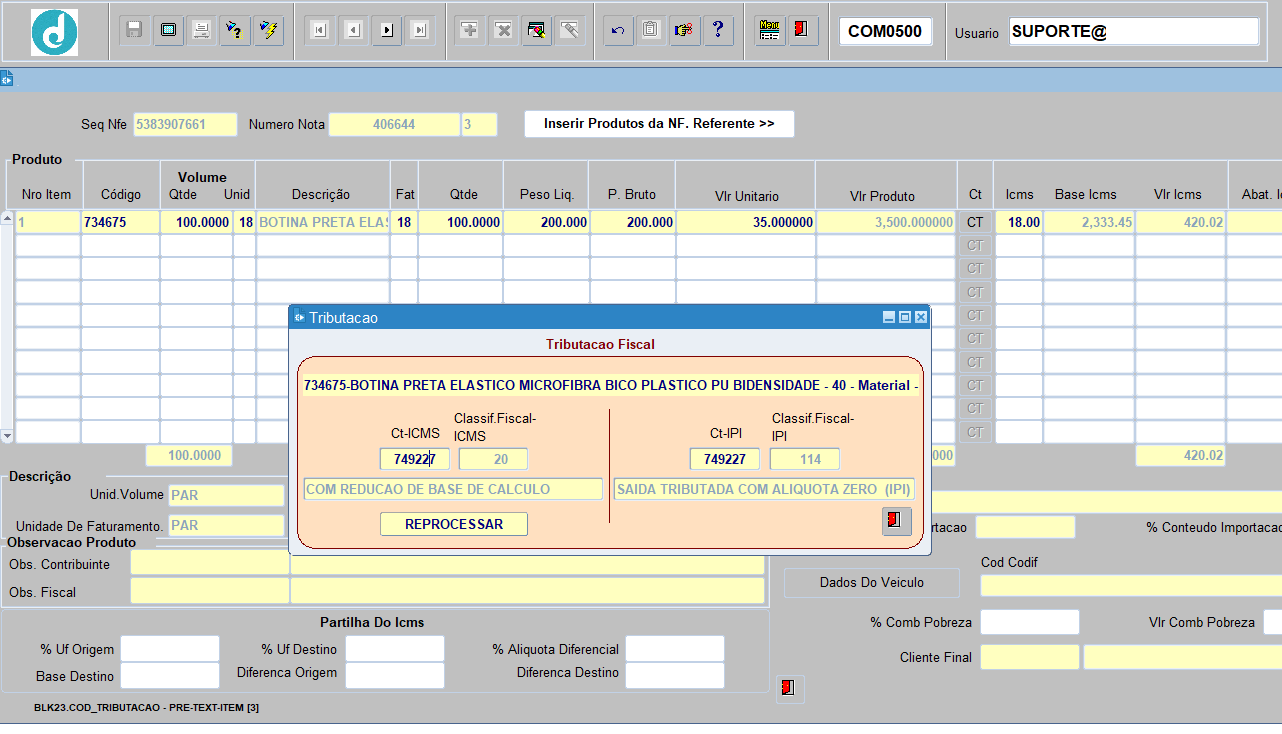Click Base Icms cell 2,333.45
The image size is (1282, 734).
pos(1089,222)
